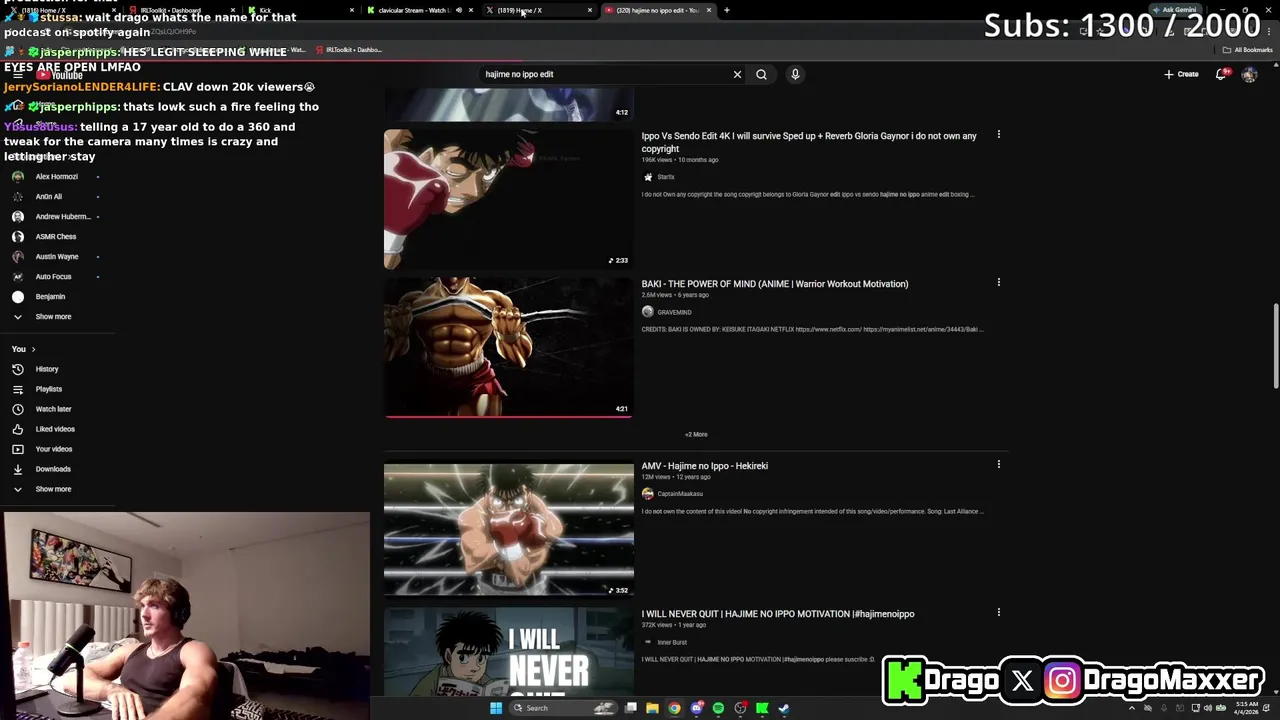Open AMV - Hajime no Ippo - Hekireki title
Image resolution: width=1280 pixels, height=720 pixels.
(705, 466)
